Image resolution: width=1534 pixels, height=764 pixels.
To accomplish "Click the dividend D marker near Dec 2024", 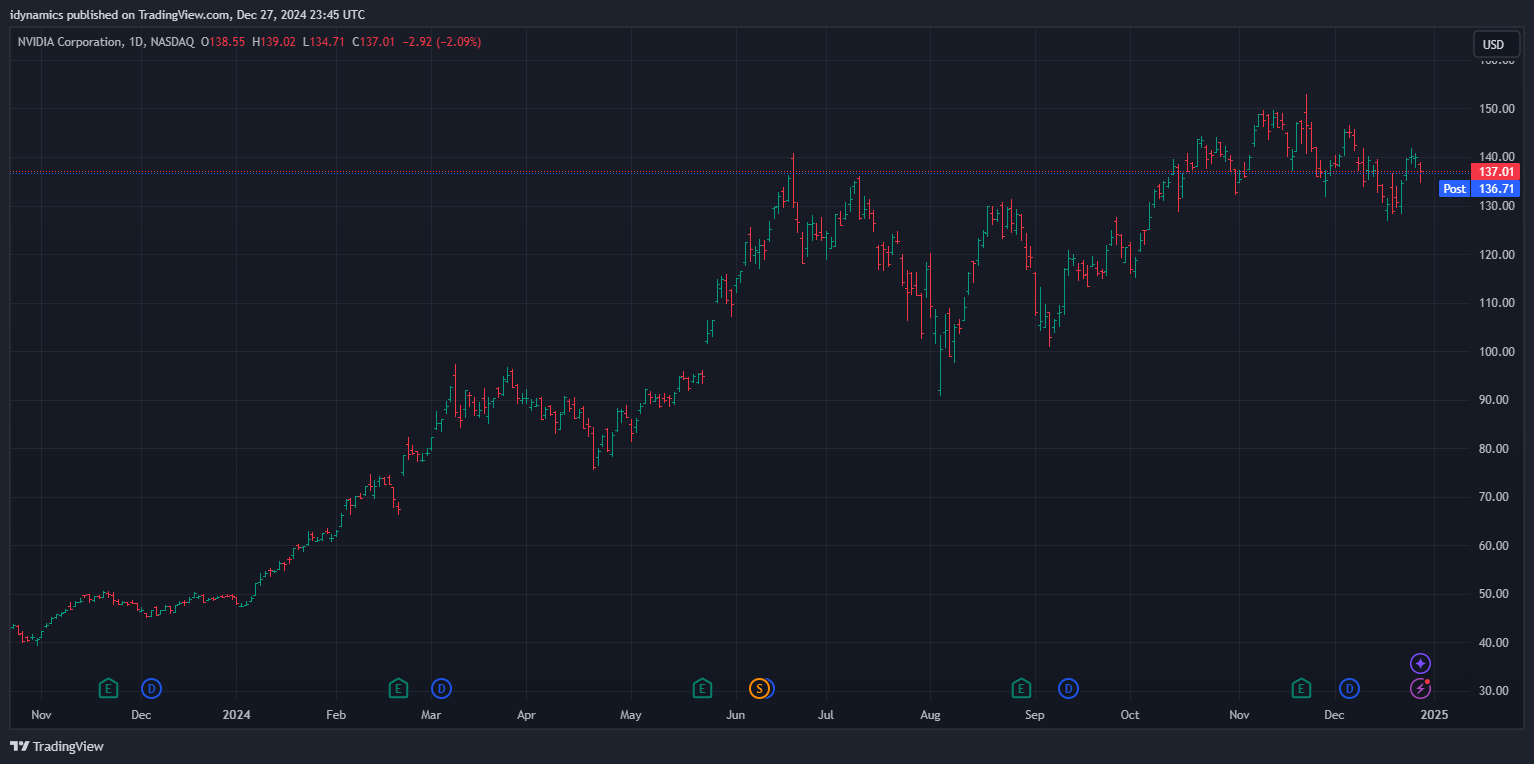I will point(1350,688).
